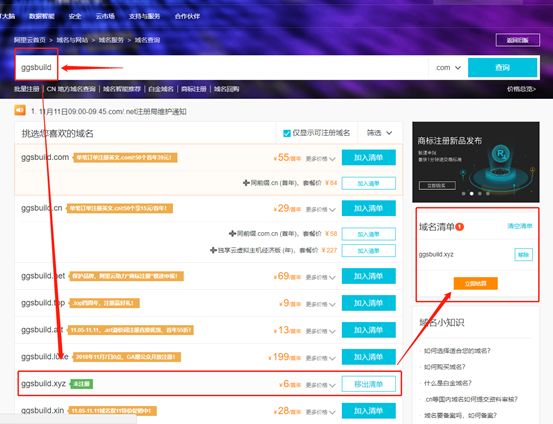553x424 pixels.
Task: Open the .com suffix dropdown
Action: coord(448,67)
